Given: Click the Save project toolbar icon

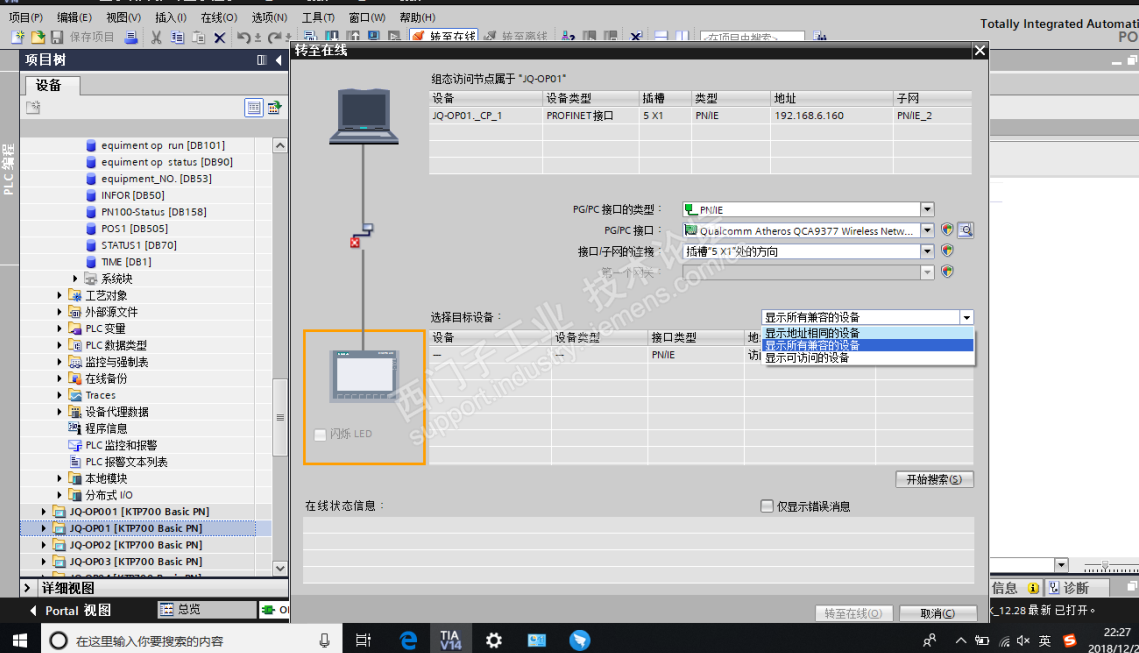Looking at the screenshot, I should pyautogui.click(x=57, y=37).
